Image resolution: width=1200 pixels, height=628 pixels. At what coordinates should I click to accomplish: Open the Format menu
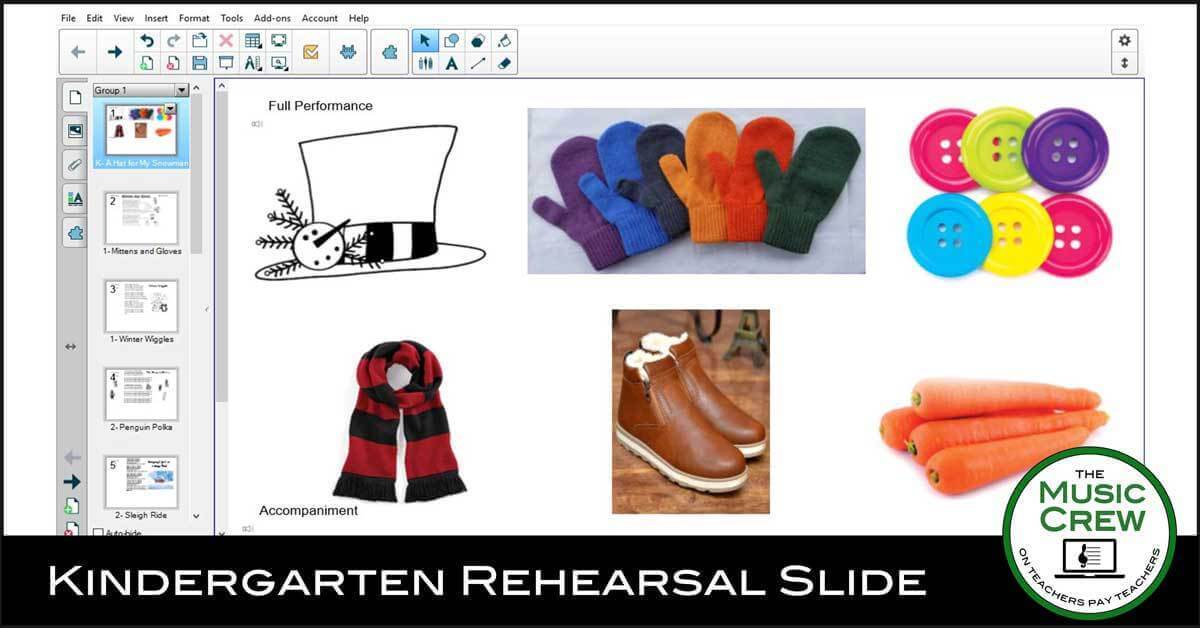point(194,18)
